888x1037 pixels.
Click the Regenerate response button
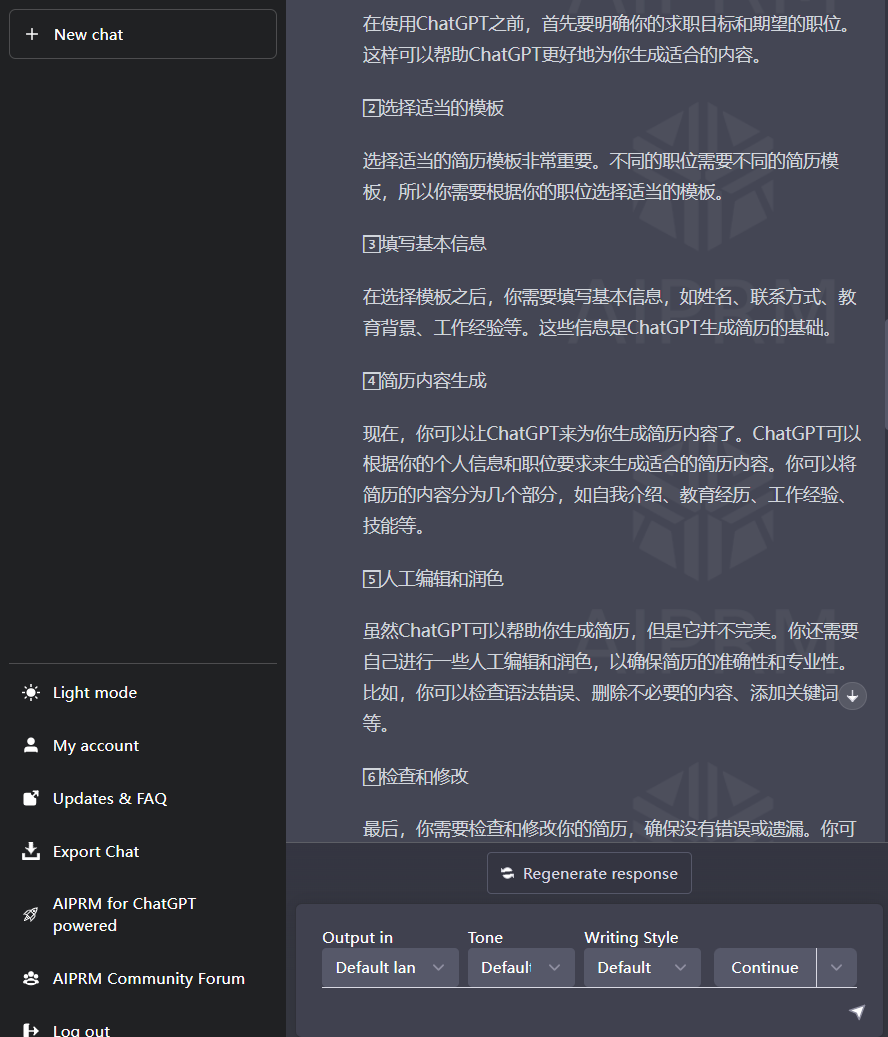(x=589, y=873)
